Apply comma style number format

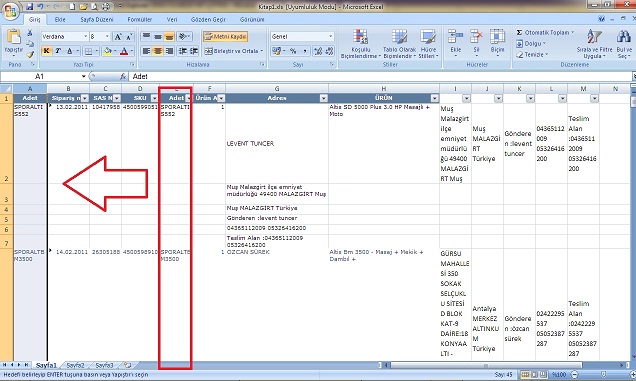click(304, 51)
